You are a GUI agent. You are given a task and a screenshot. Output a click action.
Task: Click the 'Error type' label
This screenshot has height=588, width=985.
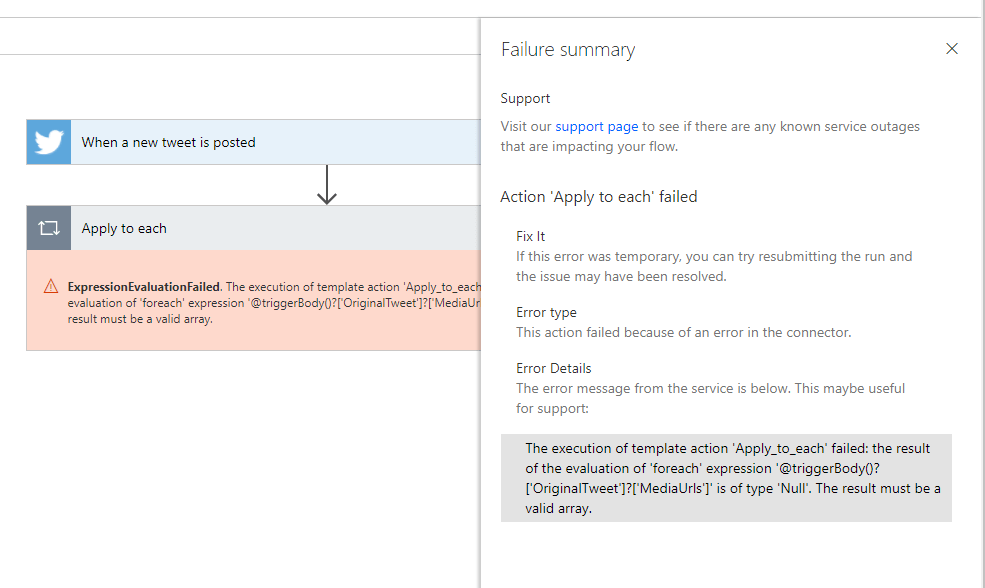(x=546, y=312)
